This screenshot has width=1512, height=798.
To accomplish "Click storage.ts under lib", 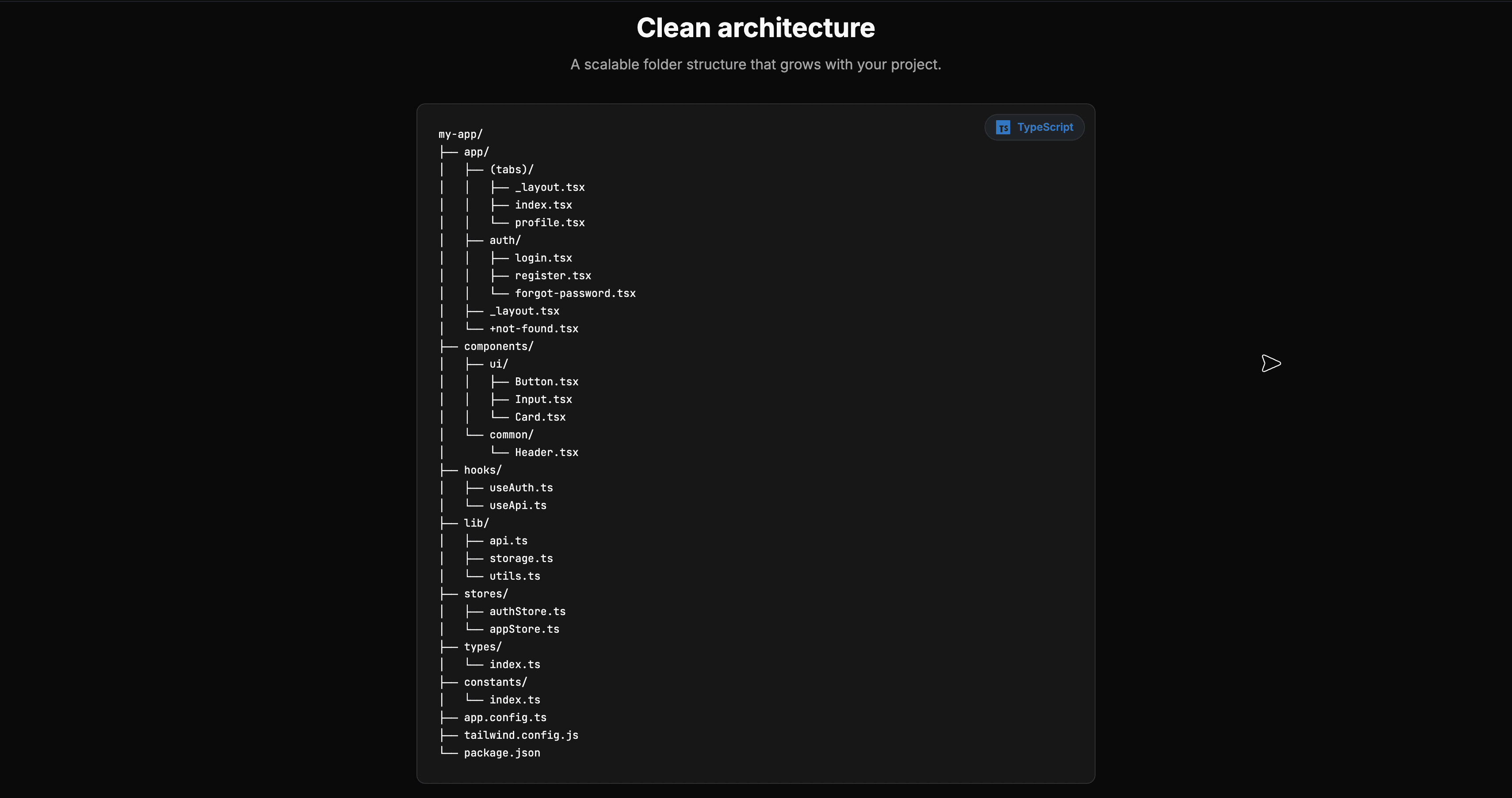I will point(521,558).
